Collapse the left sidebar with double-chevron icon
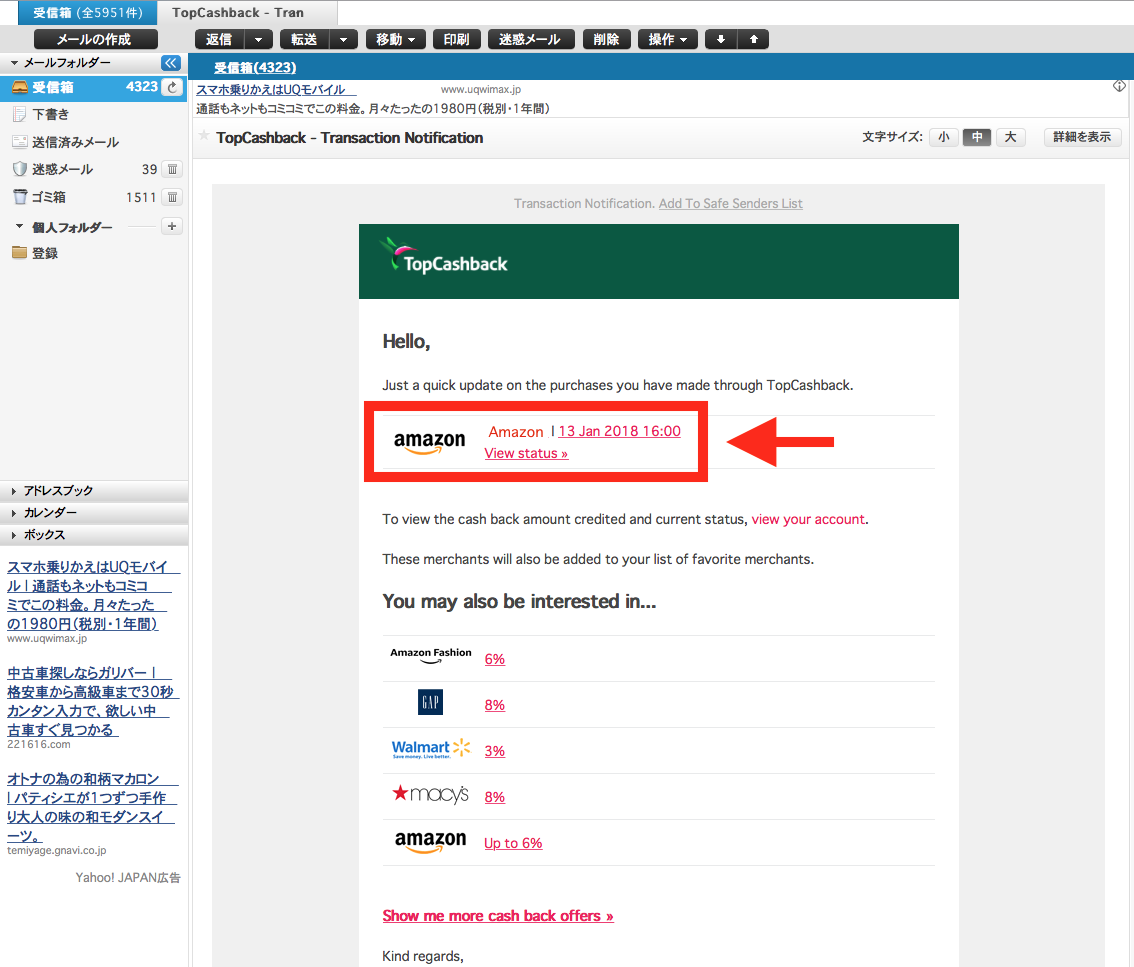This screenshot has height=967, width=1134. [171, 62]
